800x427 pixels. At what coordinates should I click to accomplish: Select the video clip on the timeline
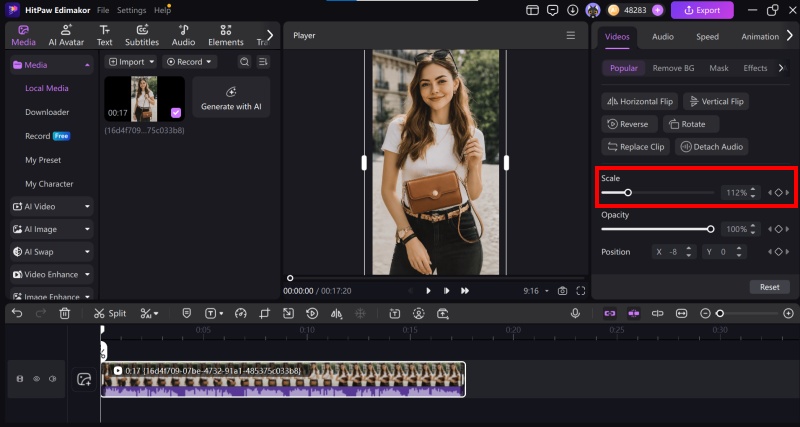[283, 379]
